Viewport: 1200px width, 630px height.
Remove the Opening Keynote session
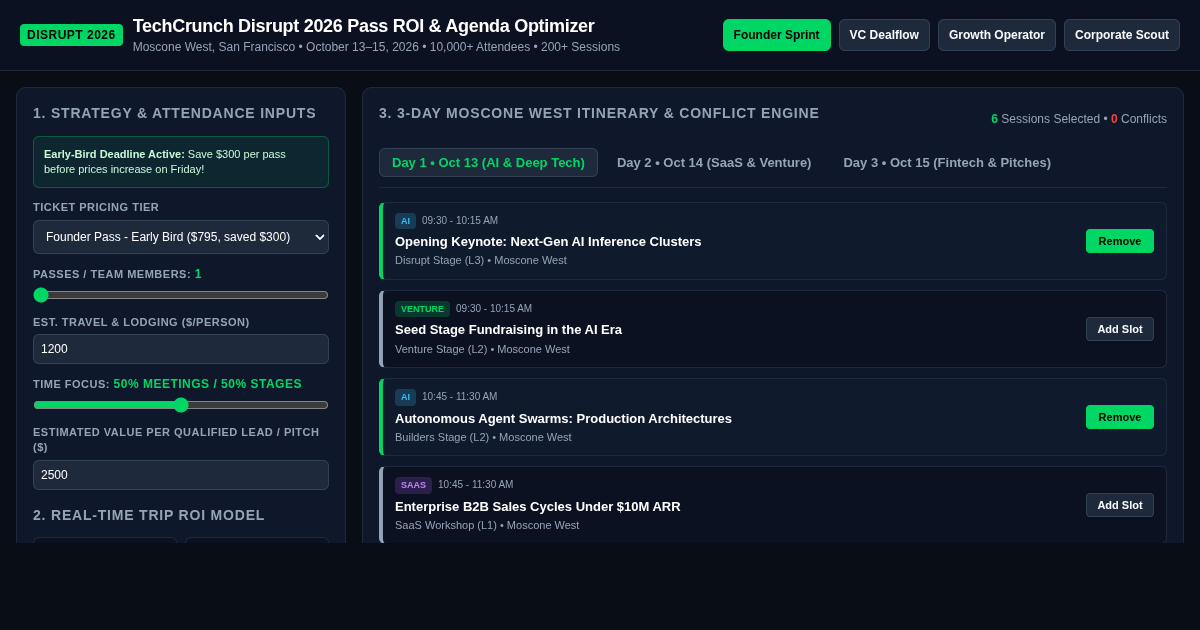tap(1120, 241)
